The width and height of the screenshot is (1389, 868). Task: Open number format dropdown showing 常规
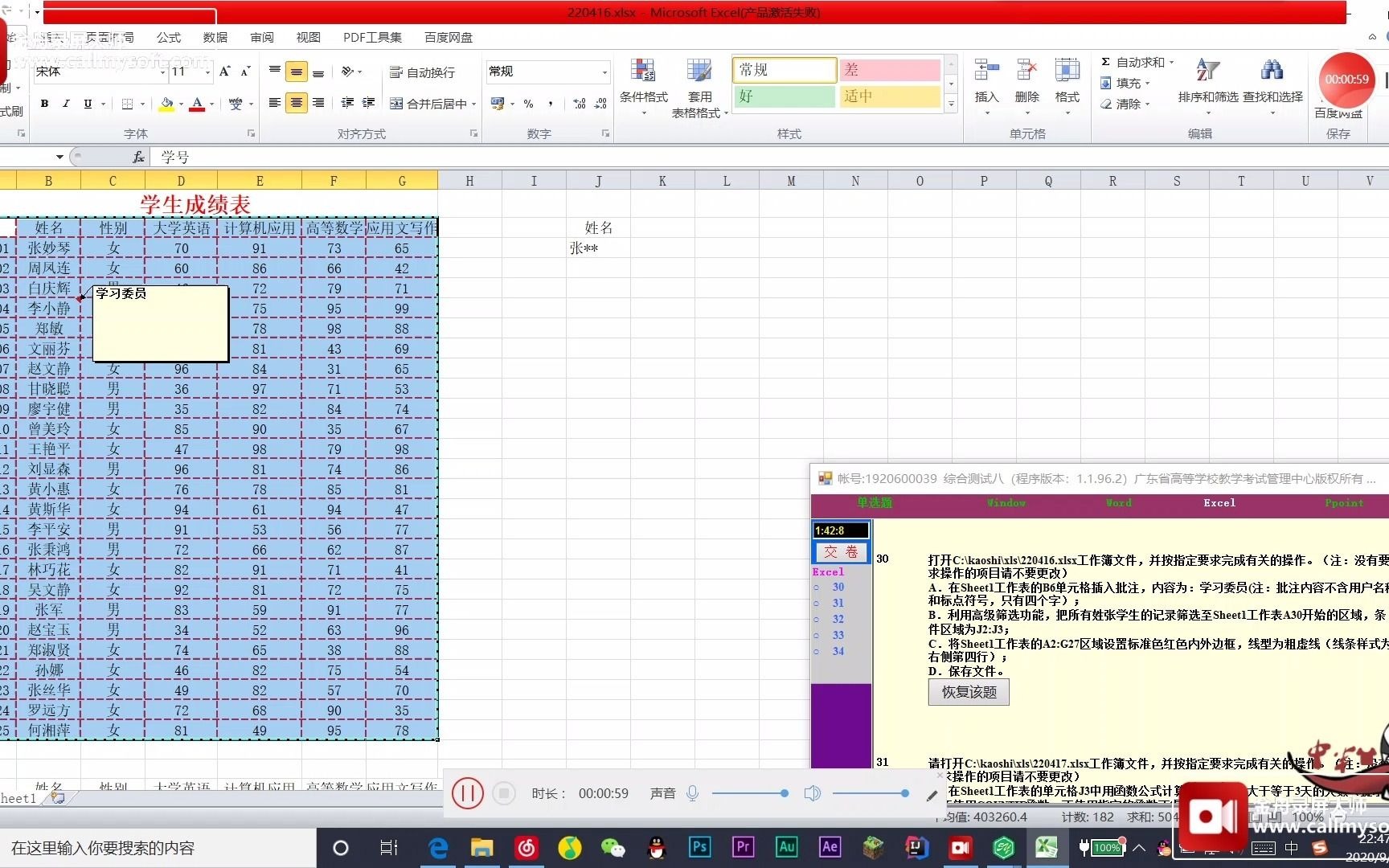click(605, 72)
